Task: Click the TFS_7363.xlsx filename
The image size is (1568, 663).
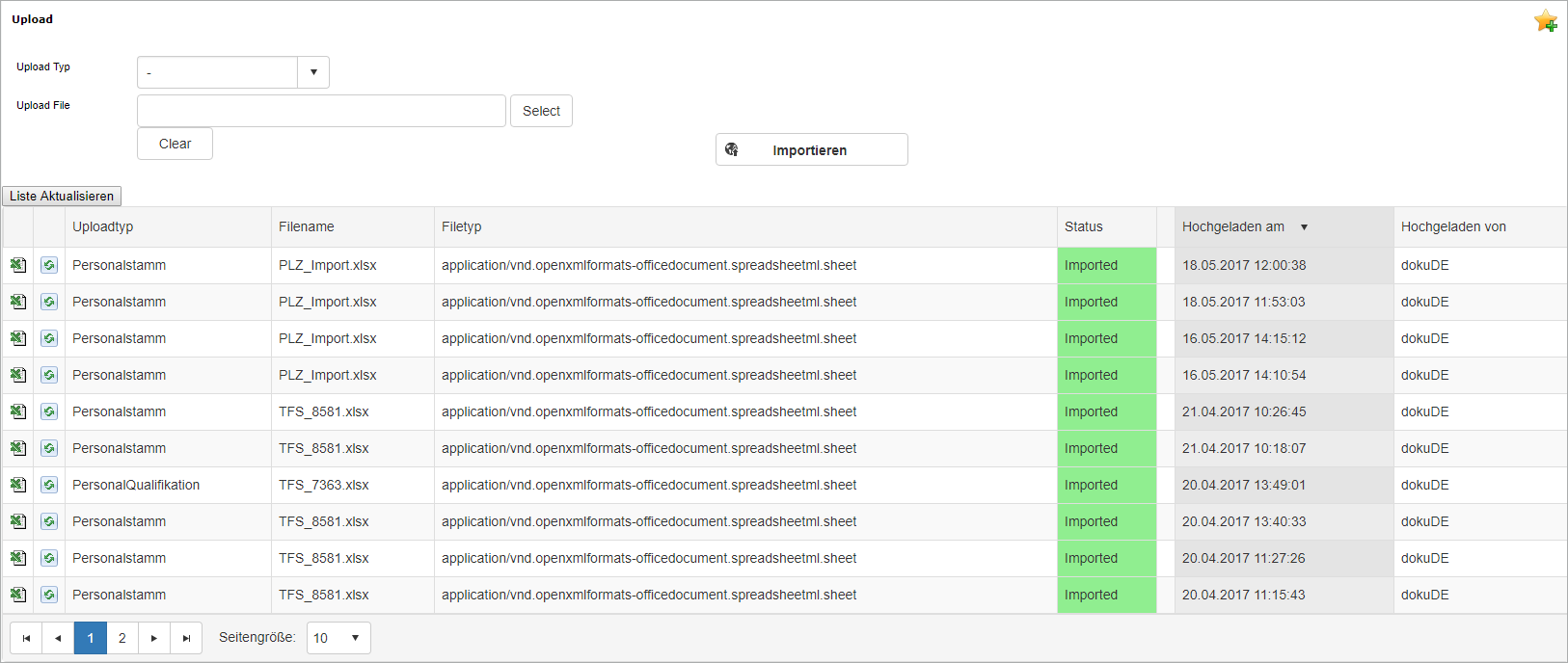Action: pos(324,485)
